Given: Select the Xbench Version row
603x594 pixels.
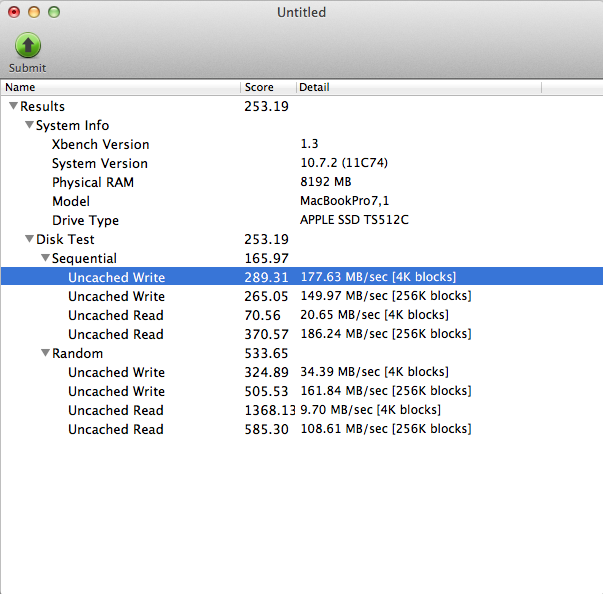Looking at the screenshot, I should 302,144.
